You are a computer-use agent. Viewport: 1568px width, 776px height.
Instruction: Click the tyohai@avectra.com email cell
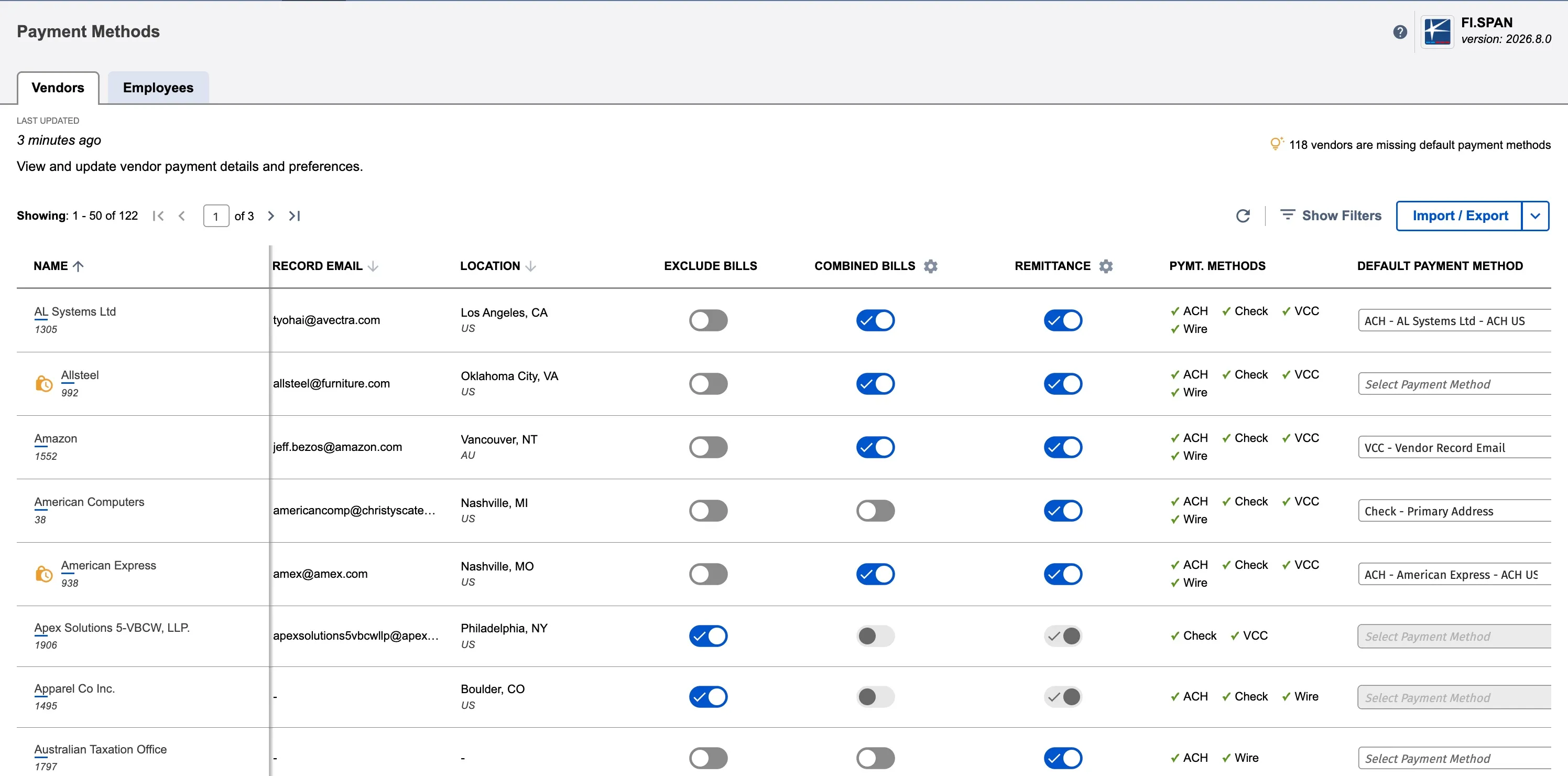click(326, 320)
